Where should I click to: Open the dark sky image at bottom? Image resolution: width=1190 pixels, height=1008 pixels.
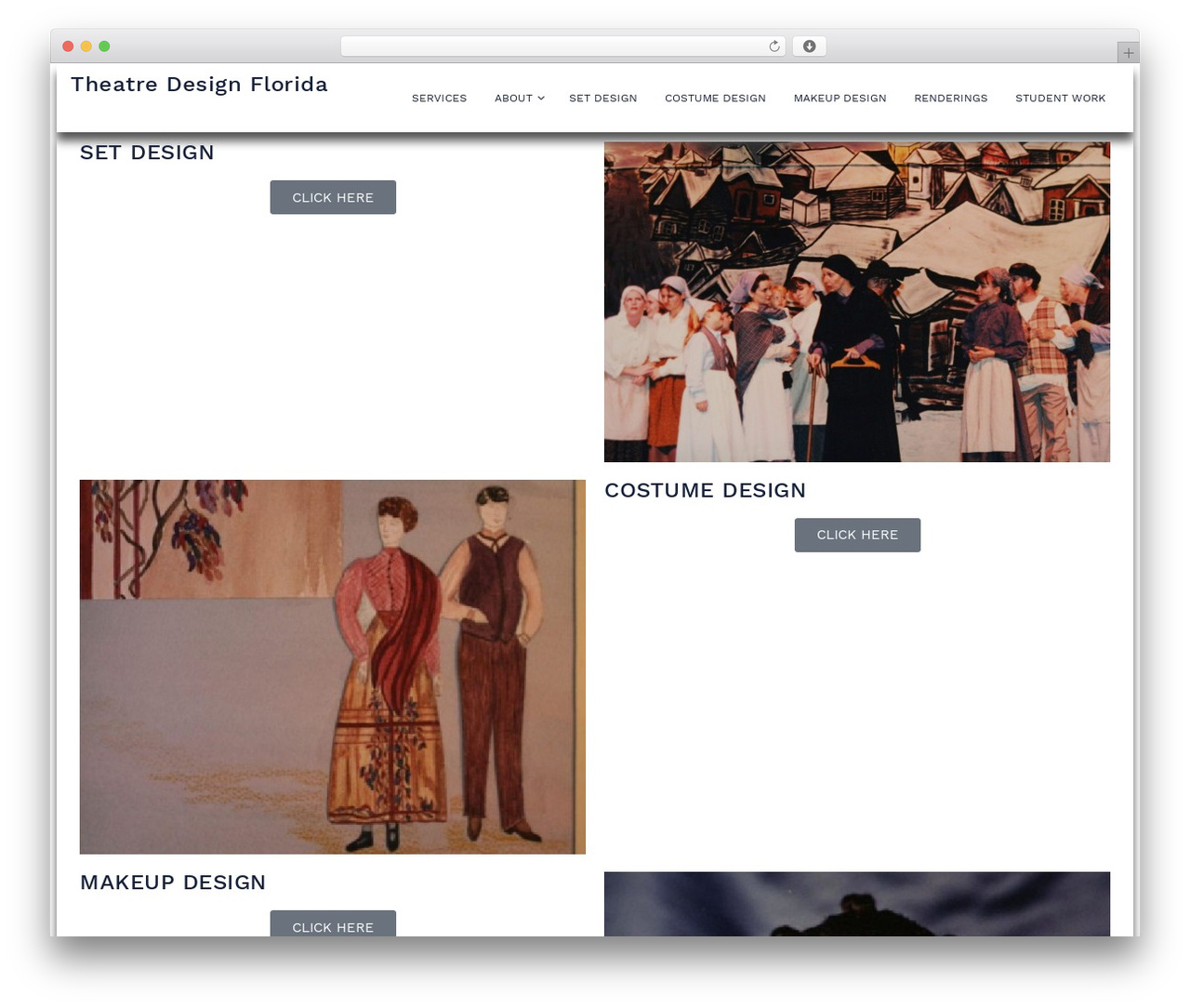857,904
